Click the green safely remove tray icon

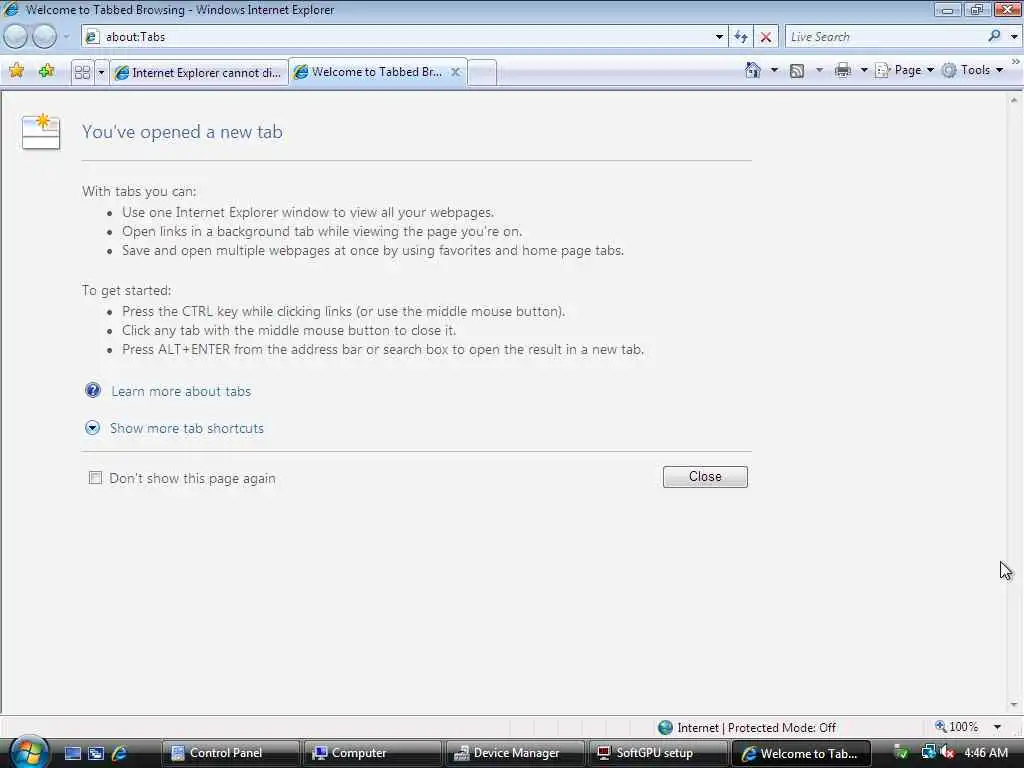[901, 753]
